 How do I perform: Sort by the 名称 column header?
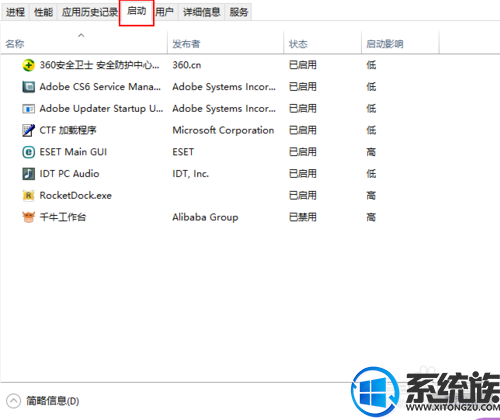point(15,44)
